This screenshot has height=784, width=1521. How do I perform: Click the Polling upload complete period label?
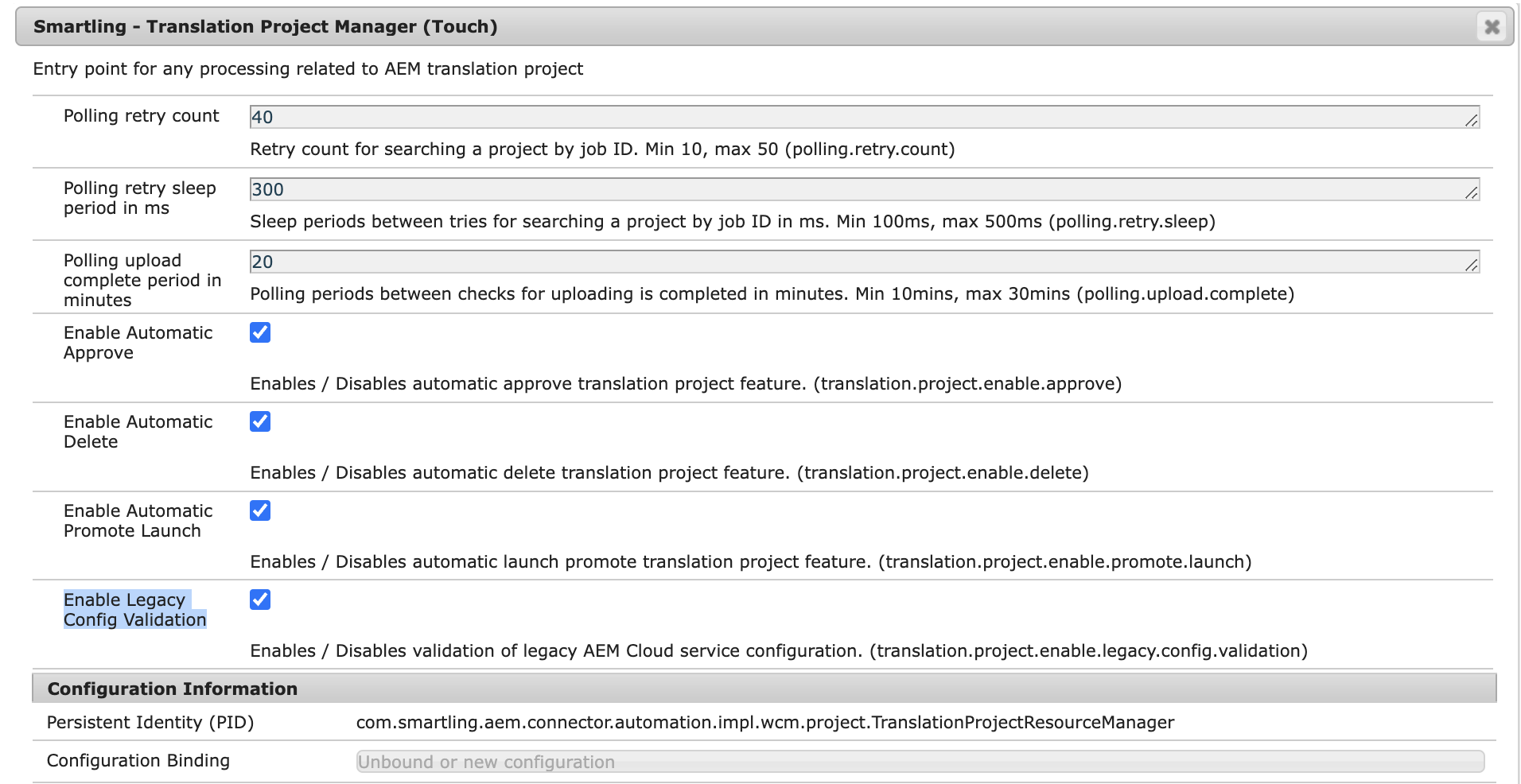click(142, 280)
